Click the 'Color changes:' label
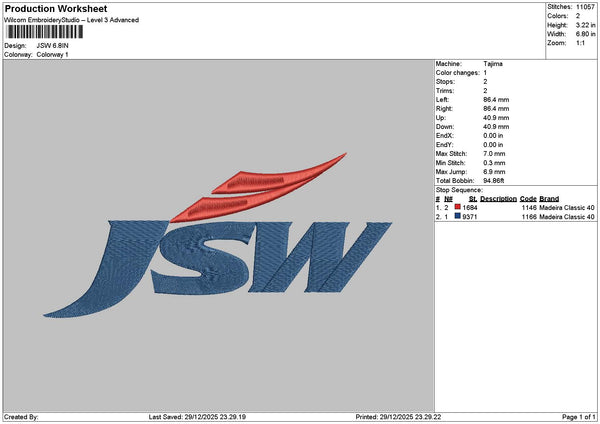 [457, 73]
